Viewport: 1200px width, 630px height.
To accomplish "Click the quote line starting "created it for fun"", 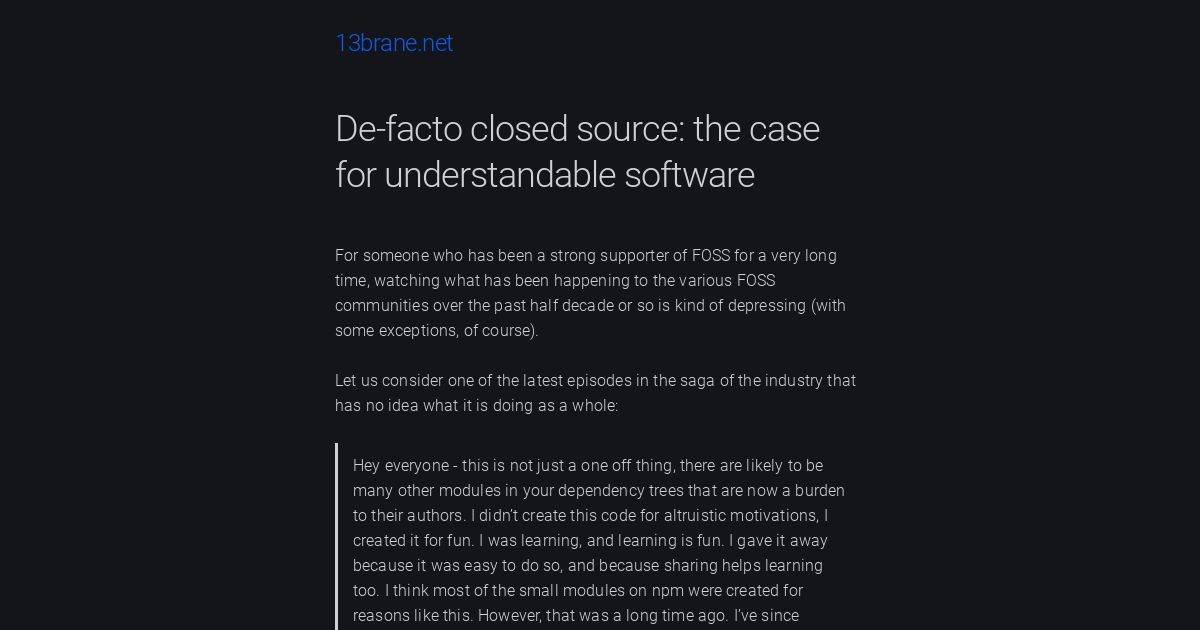I will [x=590, y=541].
